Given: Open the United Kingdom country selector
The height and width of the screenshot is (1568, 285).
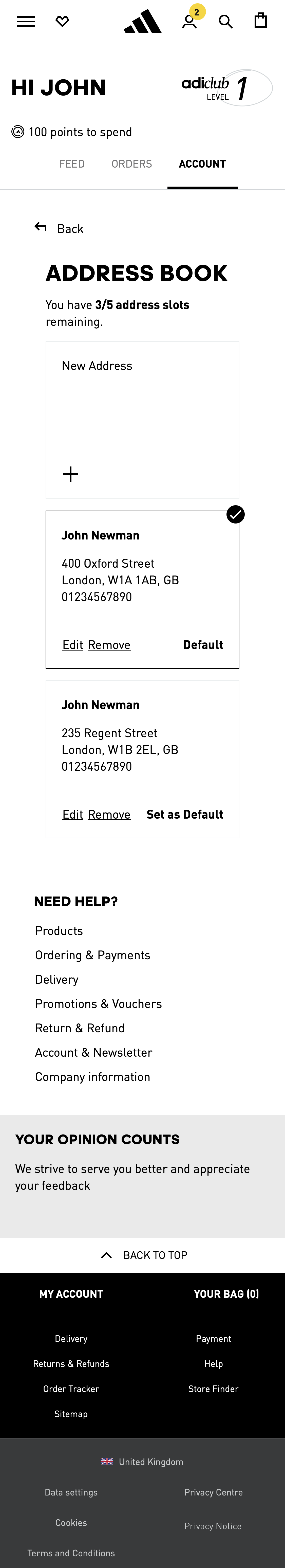Looking at the screenshot, I should [142, 1462].
